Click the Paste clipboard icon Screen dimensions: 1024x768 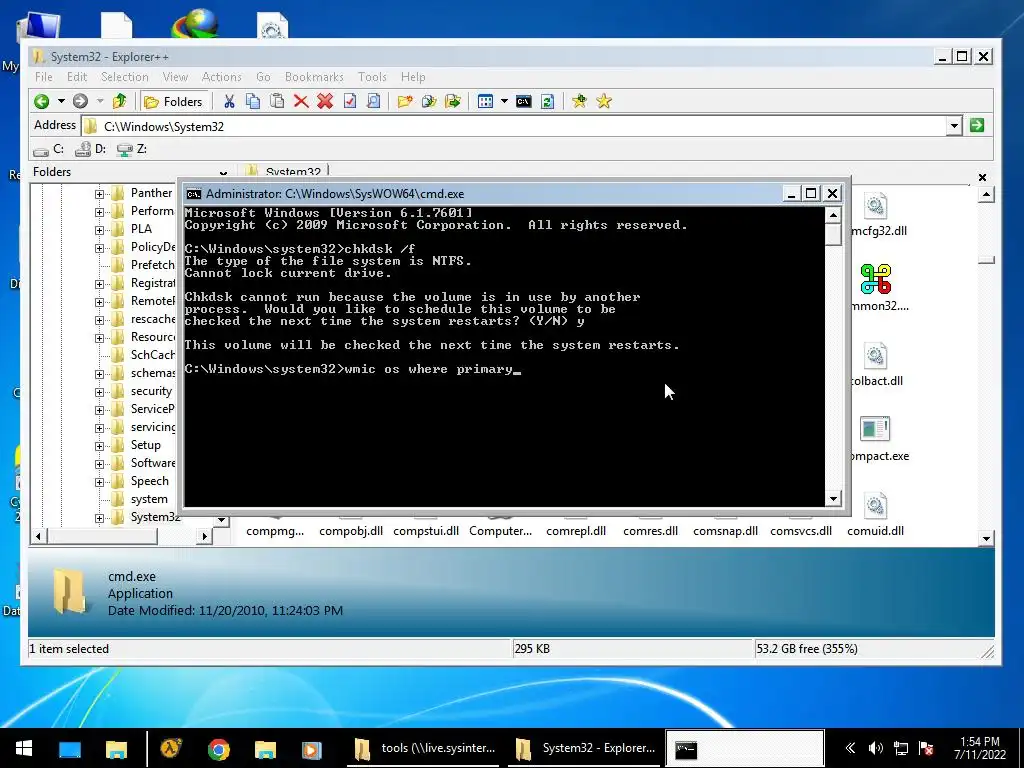(x=277, y=101)
